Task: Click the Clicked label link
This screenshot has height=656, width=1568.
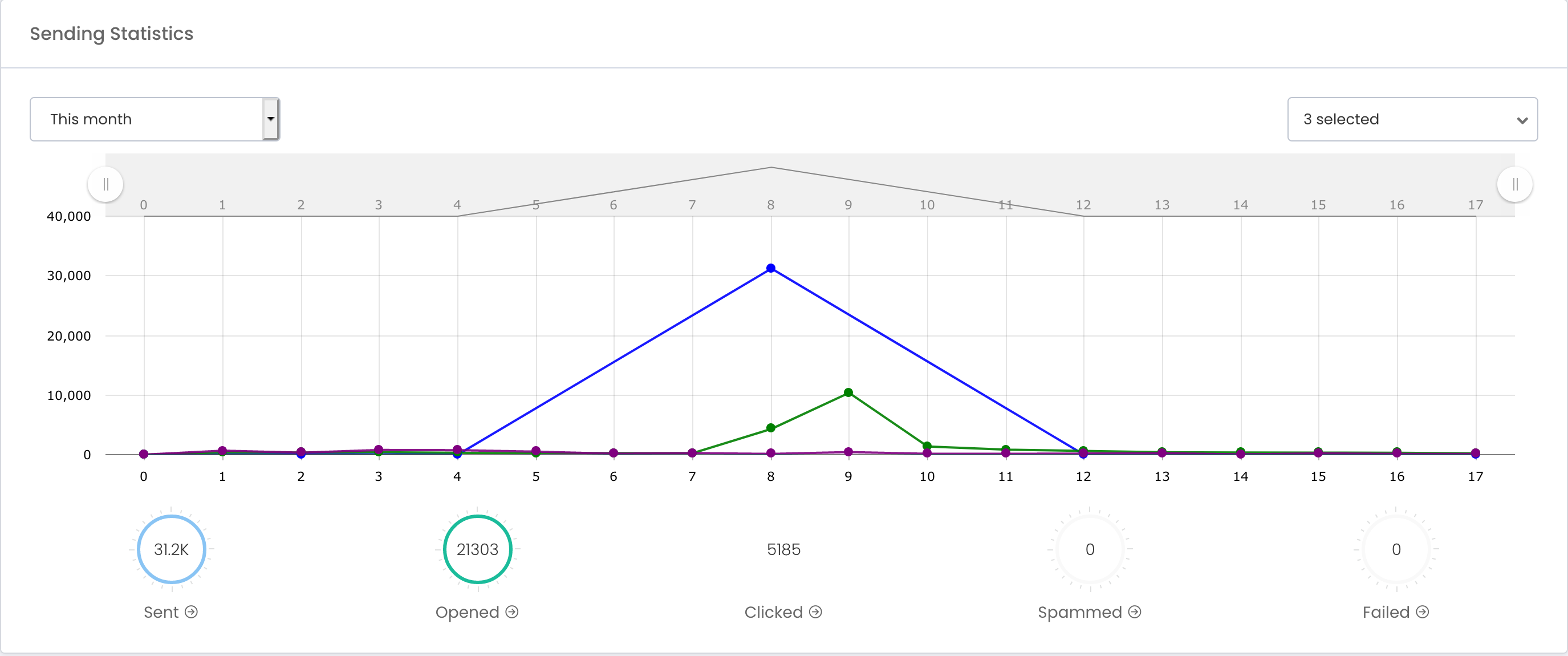Action: tap(774, 612)
